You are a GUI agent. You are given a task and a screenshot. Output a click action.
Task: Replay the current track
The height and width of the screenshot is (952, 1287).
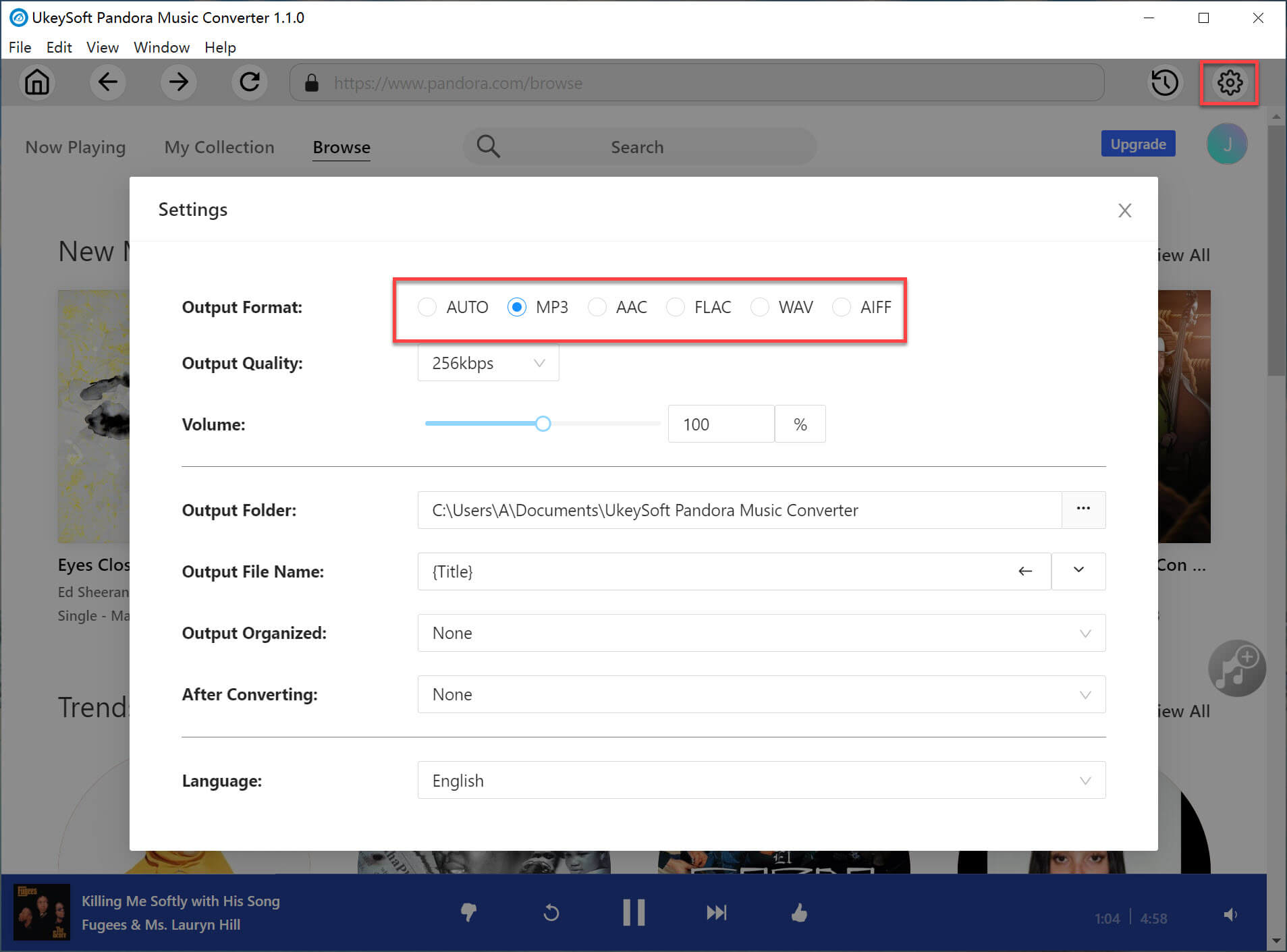(x=551, y=913)
